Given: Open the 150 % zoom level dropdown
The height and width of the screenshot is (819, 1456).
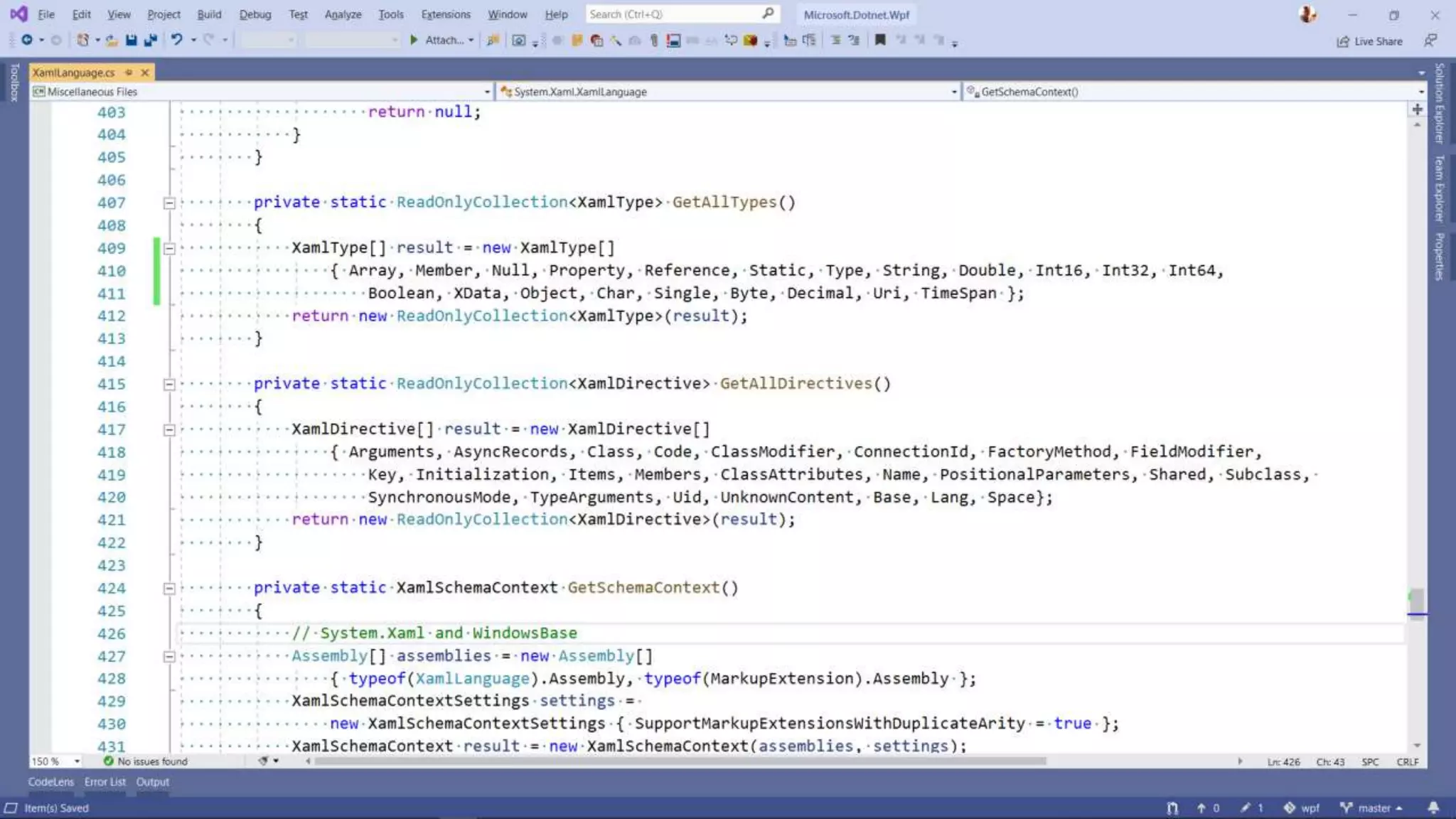Looking at the screenshot, I should (77, 761).
